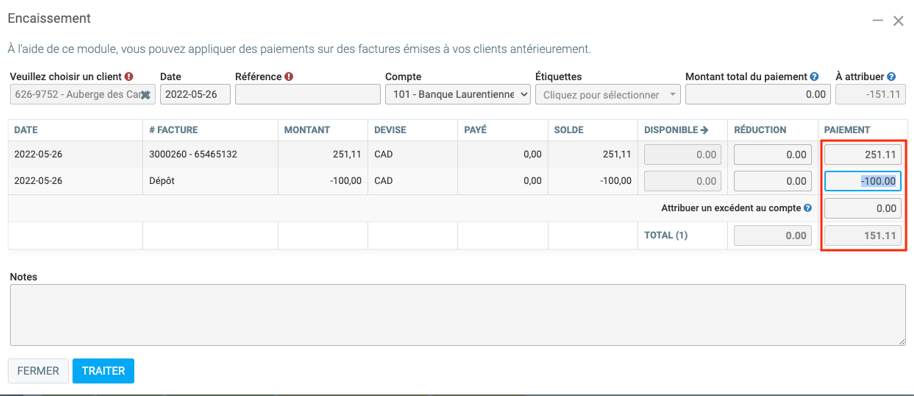
Task: Minimize the Encaissement dialog
Action: point(878,21)
